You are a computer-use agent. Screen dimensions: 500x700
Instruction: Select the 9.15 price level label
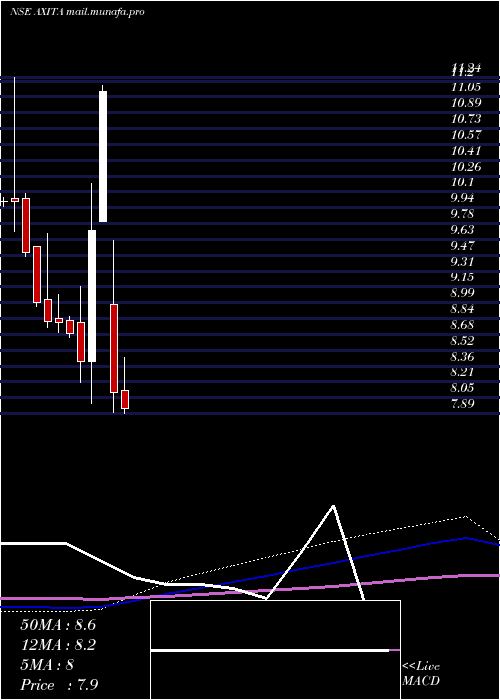[x=462, y=277]
